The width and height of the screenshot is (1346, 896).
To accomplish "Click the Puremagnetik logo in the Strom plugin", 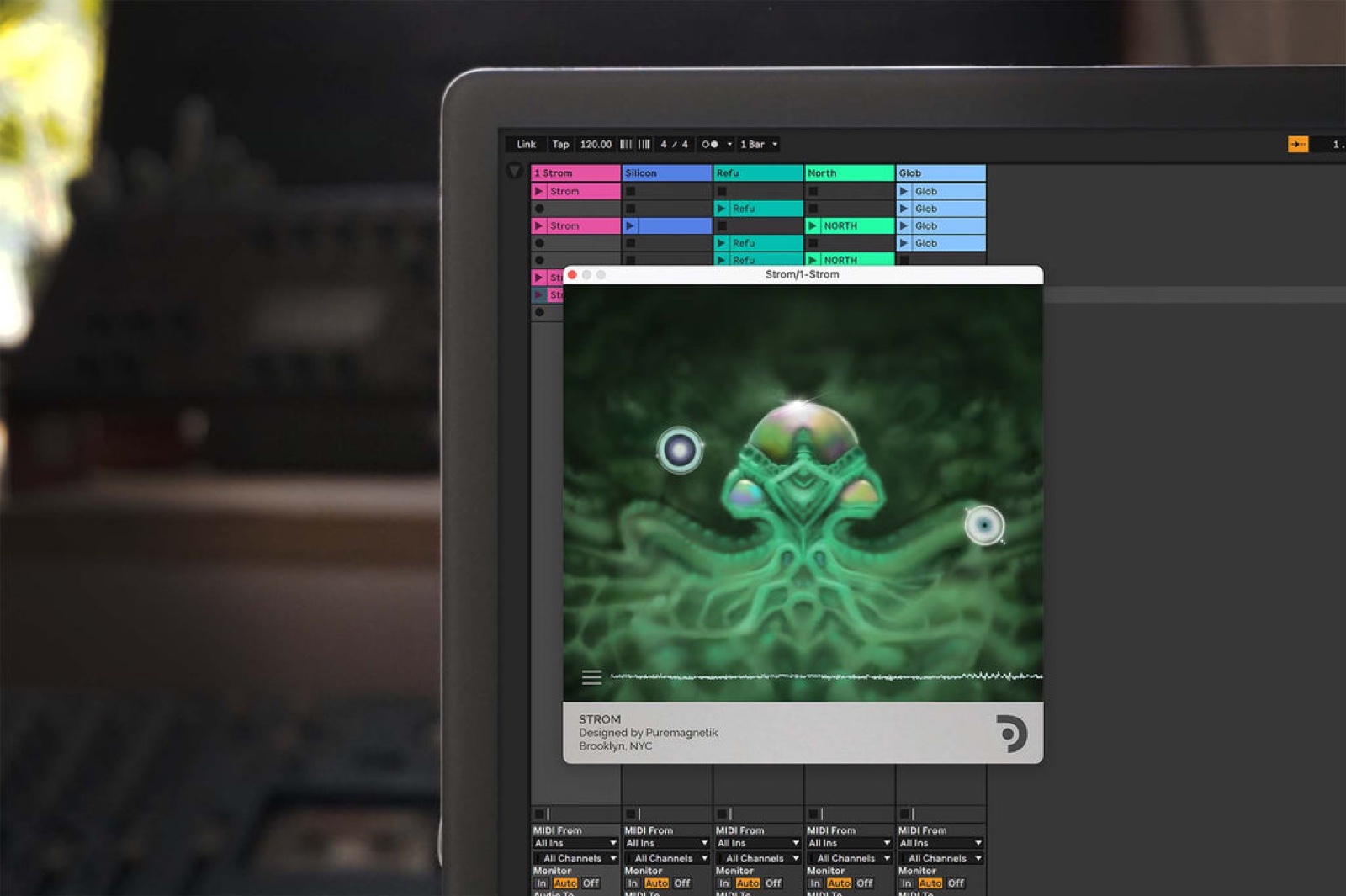I will point(1011,733).
